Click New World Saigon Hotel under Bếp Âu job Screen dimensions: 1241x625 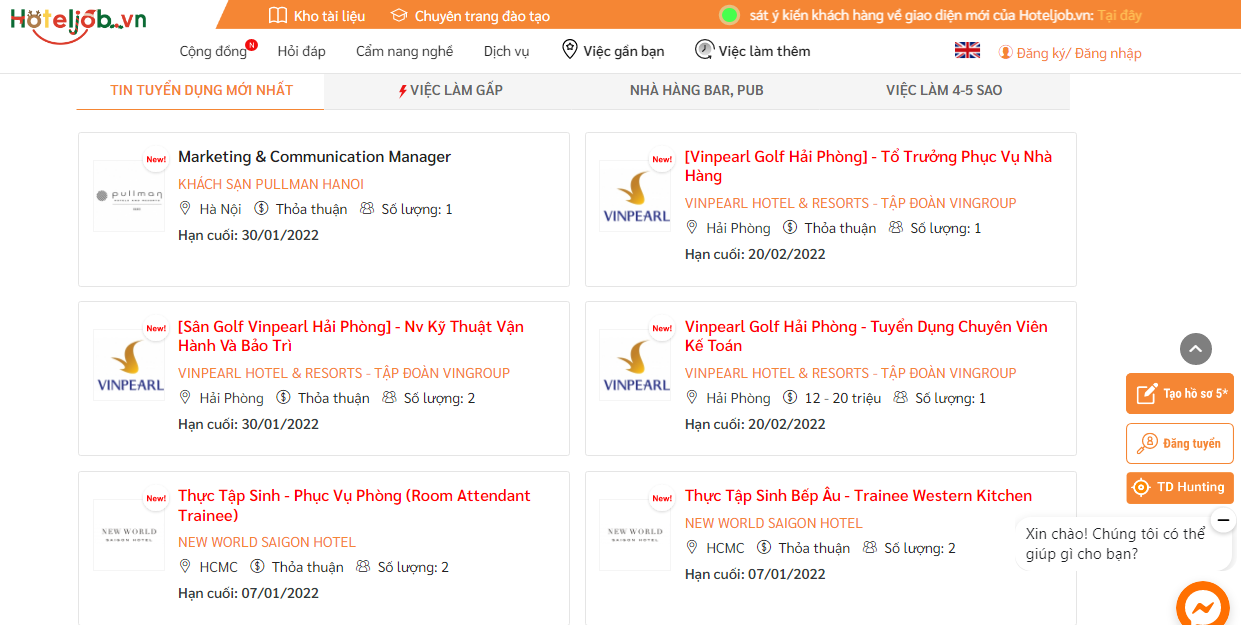[x=773, y=523]
